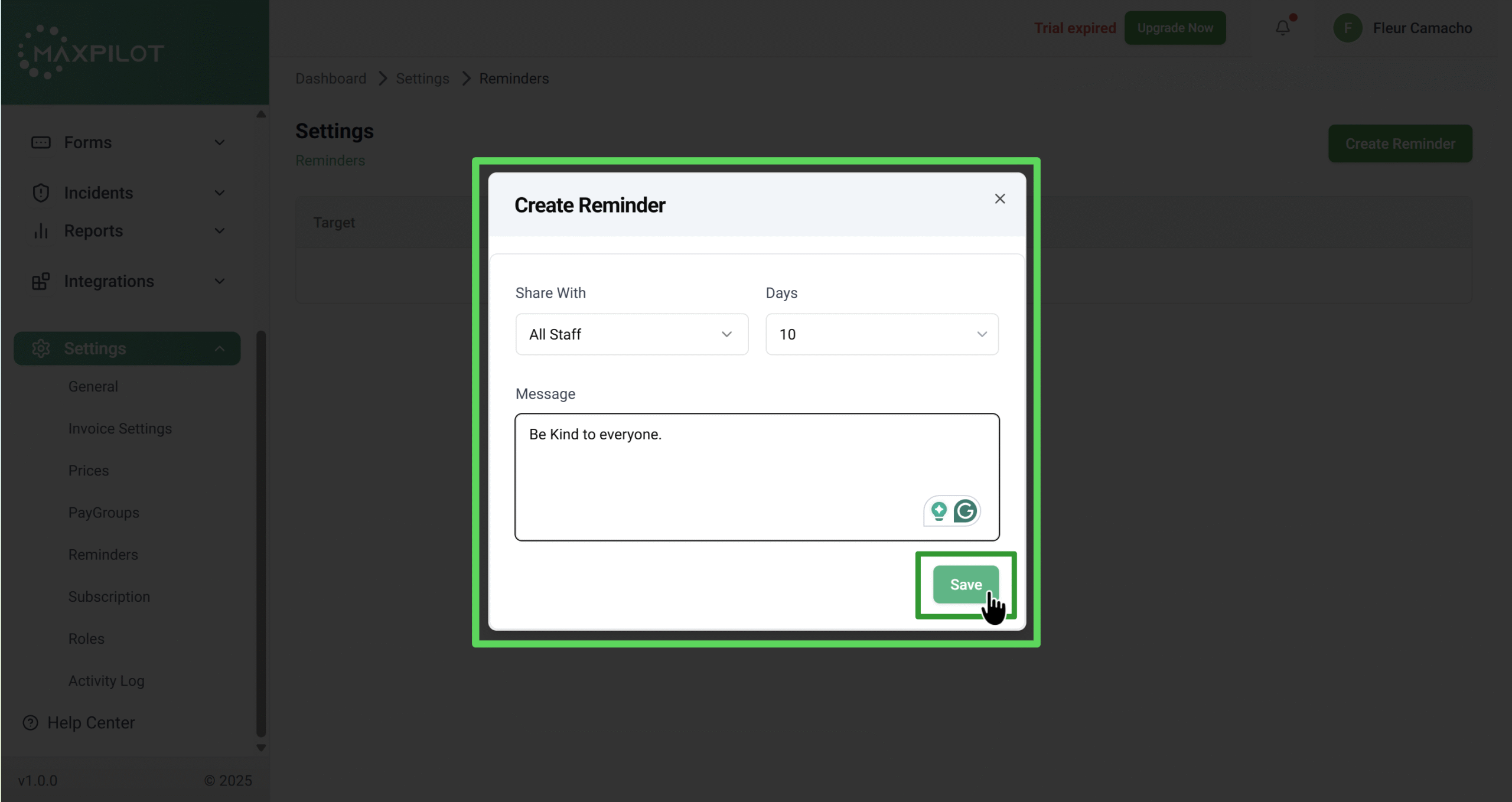
Task: Click the Forms sidebar icon
Action: coord(41,142)
